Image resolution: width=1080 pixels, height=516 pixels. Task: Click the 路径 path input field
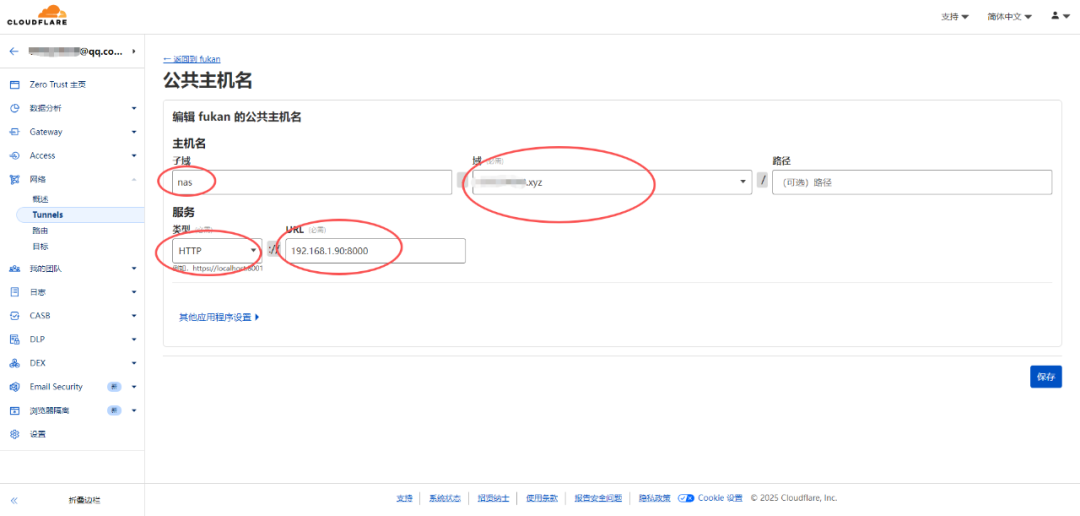(912, 183)
